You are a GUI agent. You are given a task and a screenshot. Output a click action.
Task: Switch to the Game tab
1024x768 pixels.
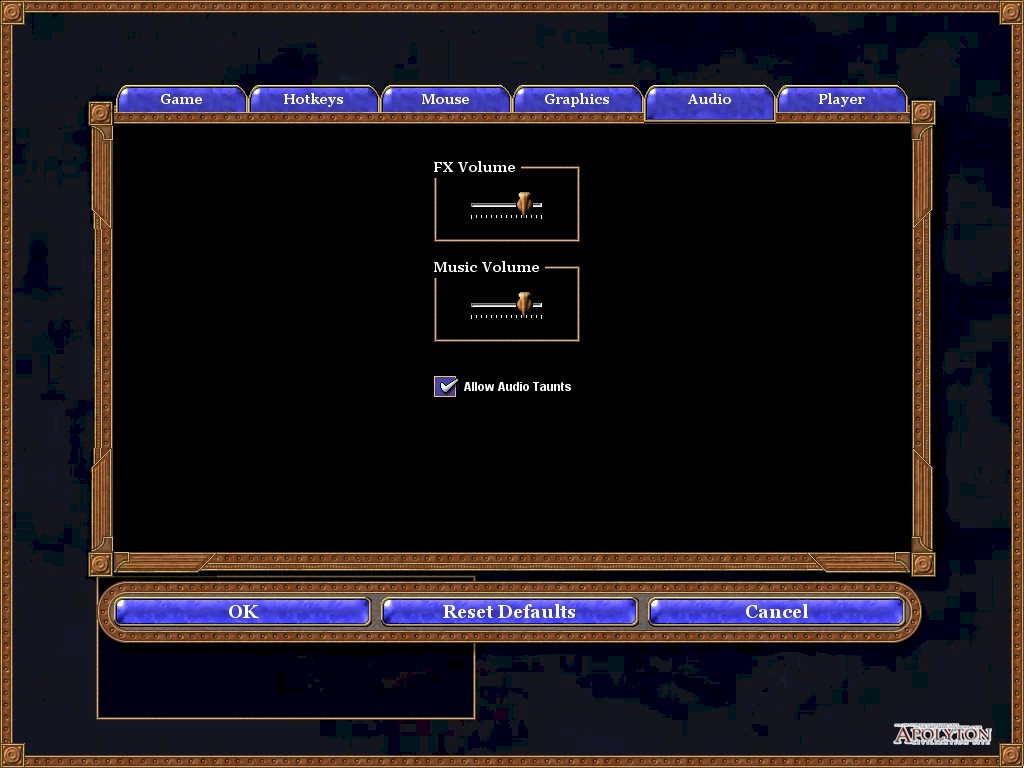181,99
